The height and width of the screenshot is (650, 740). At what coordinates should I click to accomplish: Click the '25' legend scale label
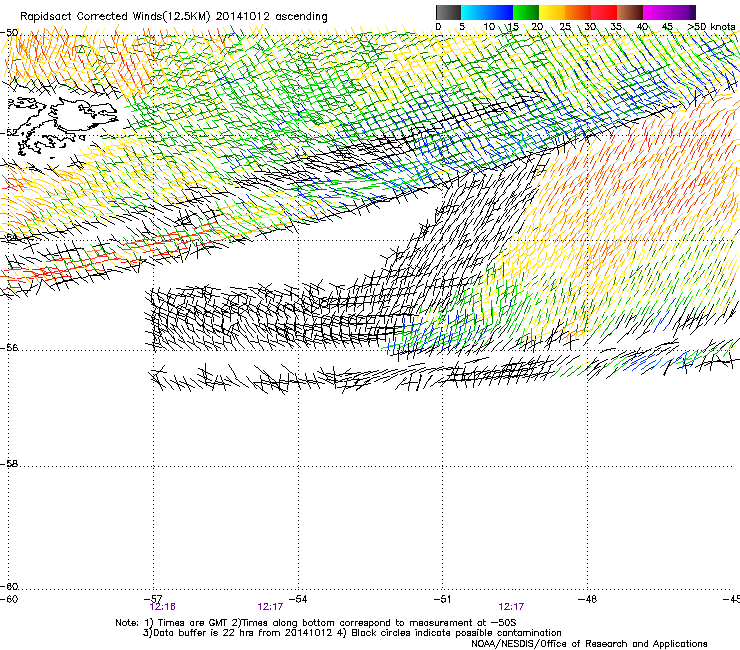[x=565, y=26]
